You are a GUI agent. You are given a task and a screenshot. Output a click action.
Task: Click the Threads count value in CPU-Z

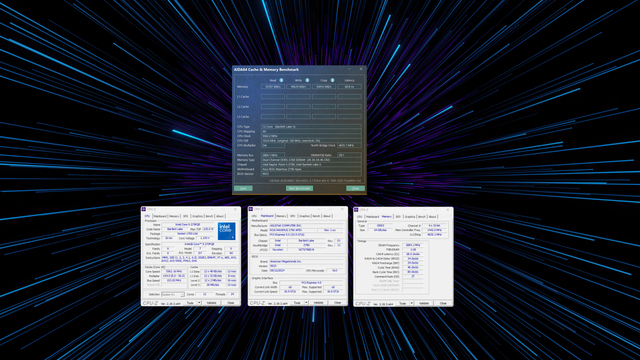click(232, 294)
